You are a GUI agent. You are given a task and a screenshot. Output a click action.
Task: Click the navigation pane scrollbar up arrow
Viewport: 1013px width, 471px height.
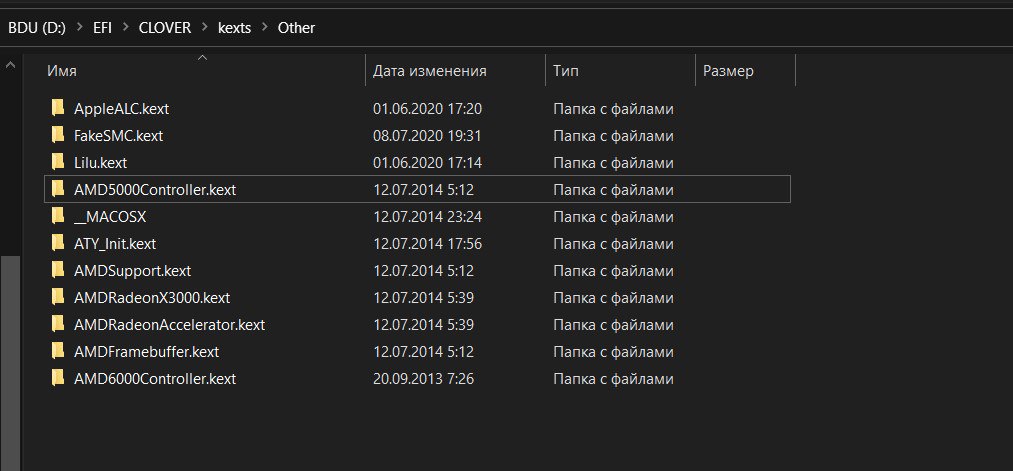(x=10, y=65)
